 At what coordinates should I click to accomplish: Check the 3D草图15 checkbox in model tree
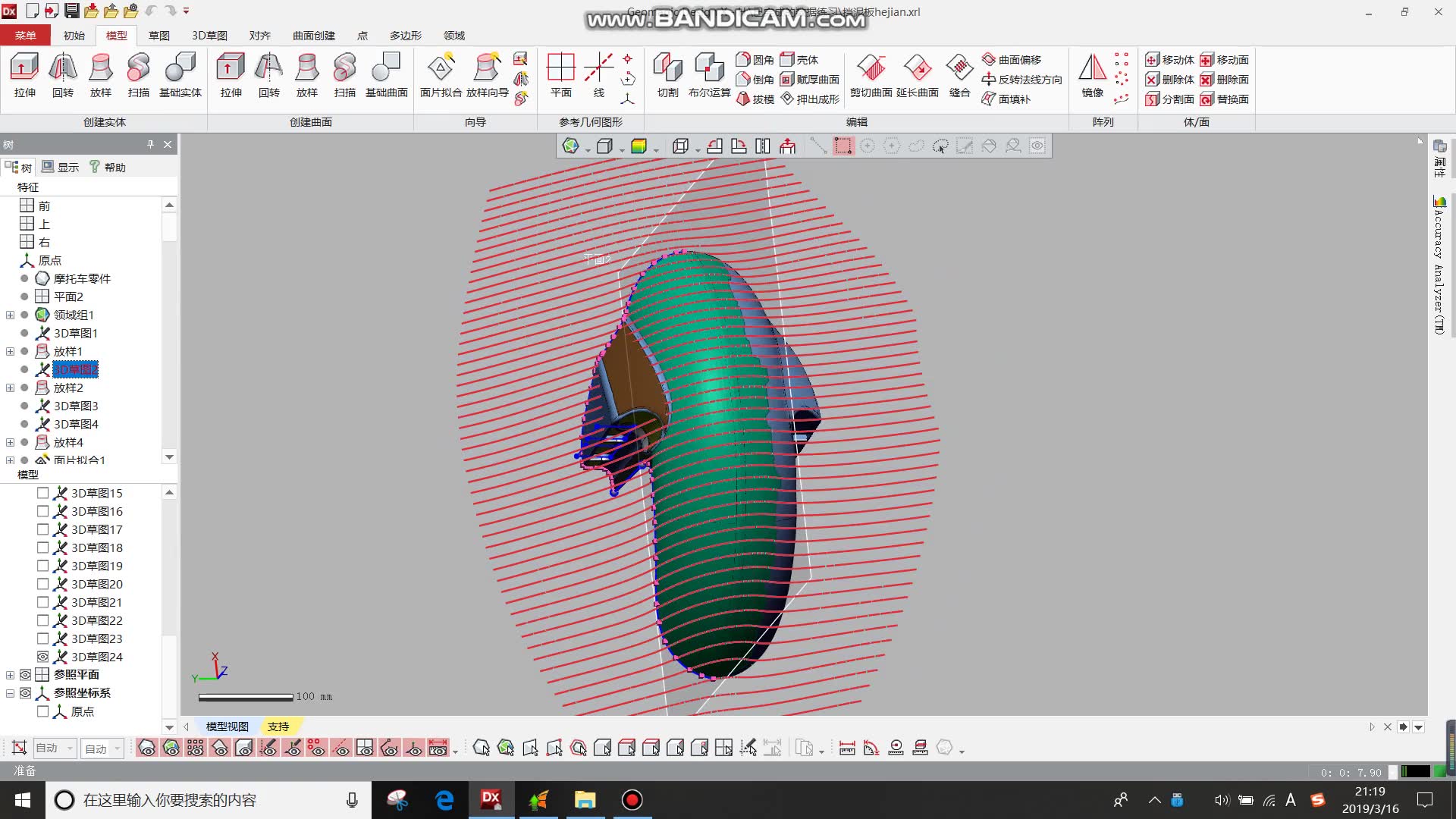click(x=43, y=493)
